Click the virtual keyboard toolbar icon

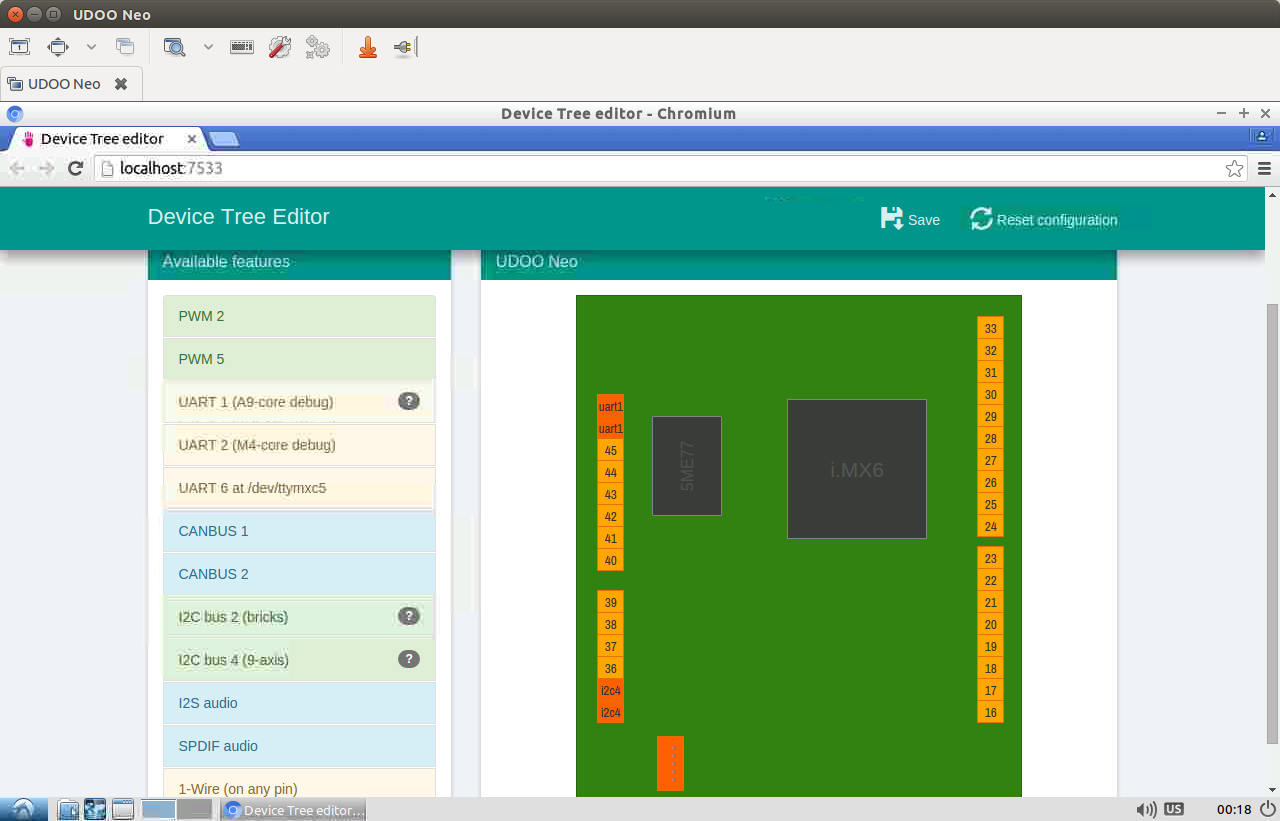[x=242, y=47]
